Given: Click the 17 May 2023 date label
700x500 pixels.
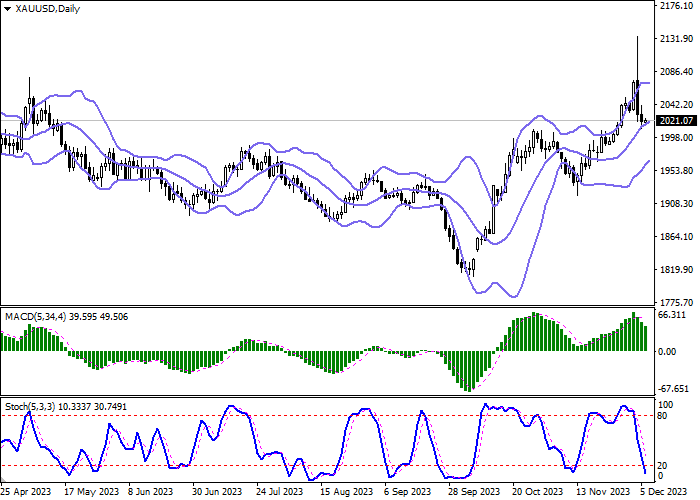Looking at the screenshot, I should click(92, 492).
